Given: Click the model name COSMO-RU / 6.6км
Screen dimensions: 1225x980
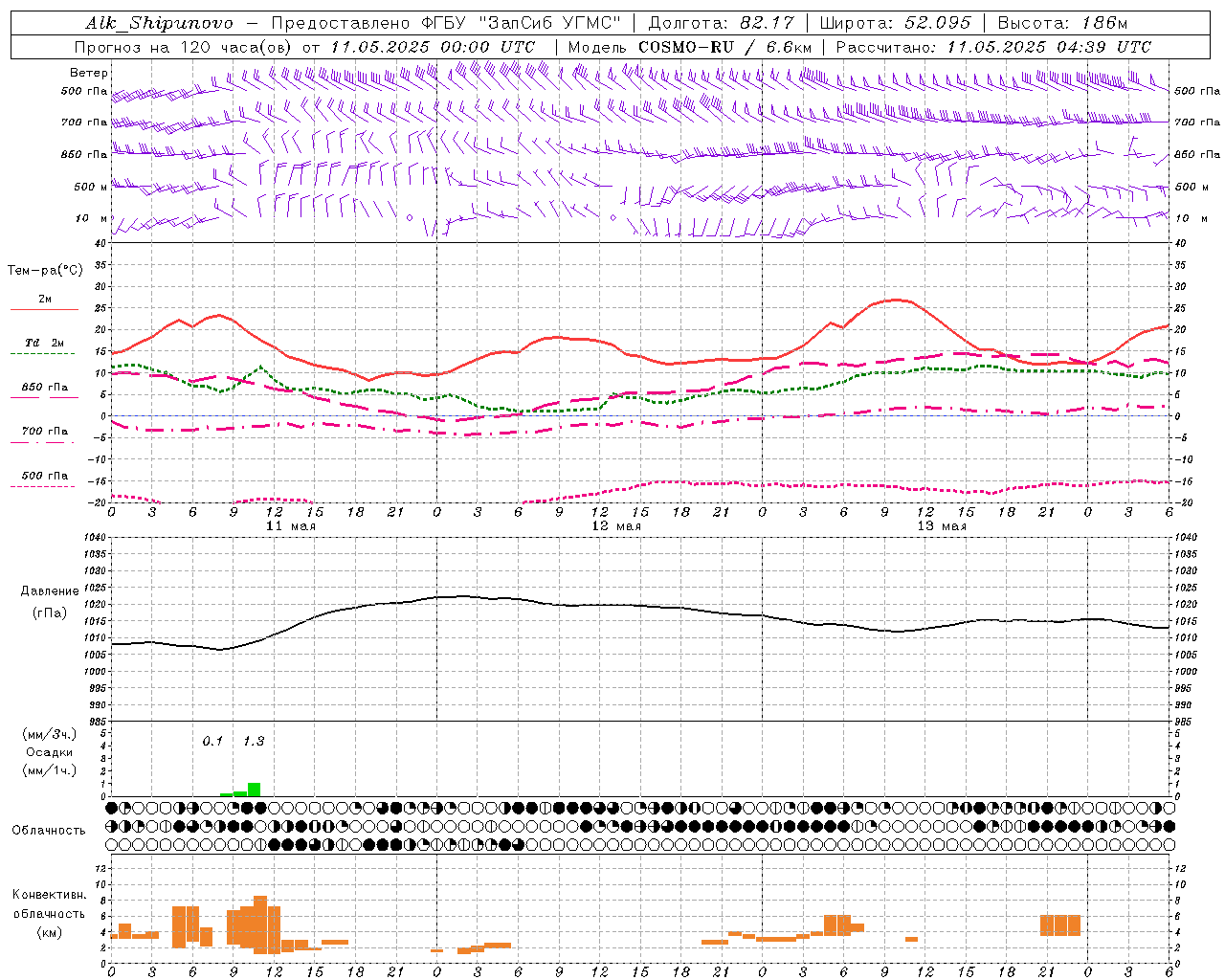Looking at the screenshot, I should click(725, 47).
